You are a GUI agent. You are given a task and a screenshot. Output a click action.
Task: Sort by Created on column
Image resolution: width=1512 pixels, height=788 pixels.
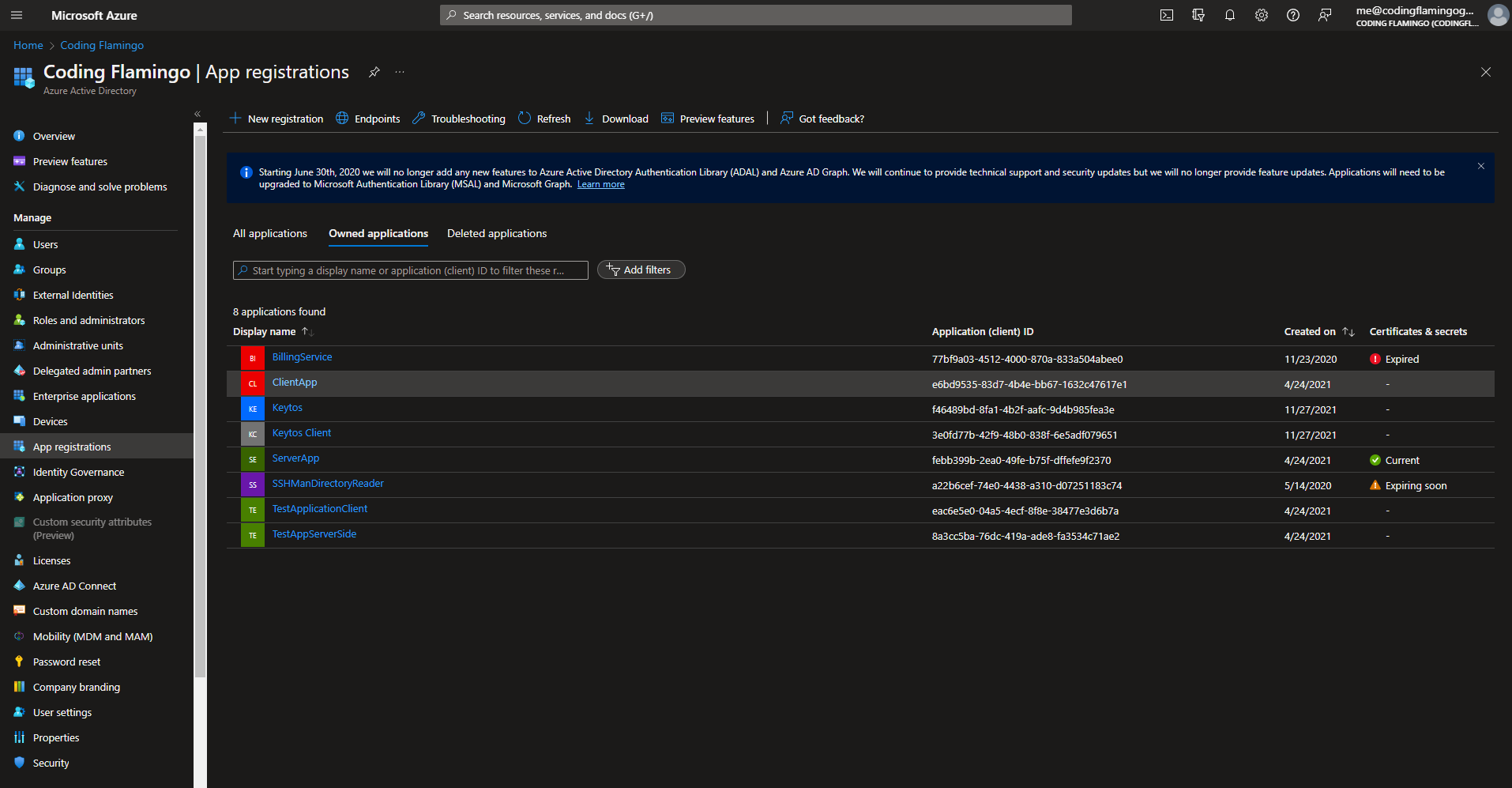[1319, 332]
